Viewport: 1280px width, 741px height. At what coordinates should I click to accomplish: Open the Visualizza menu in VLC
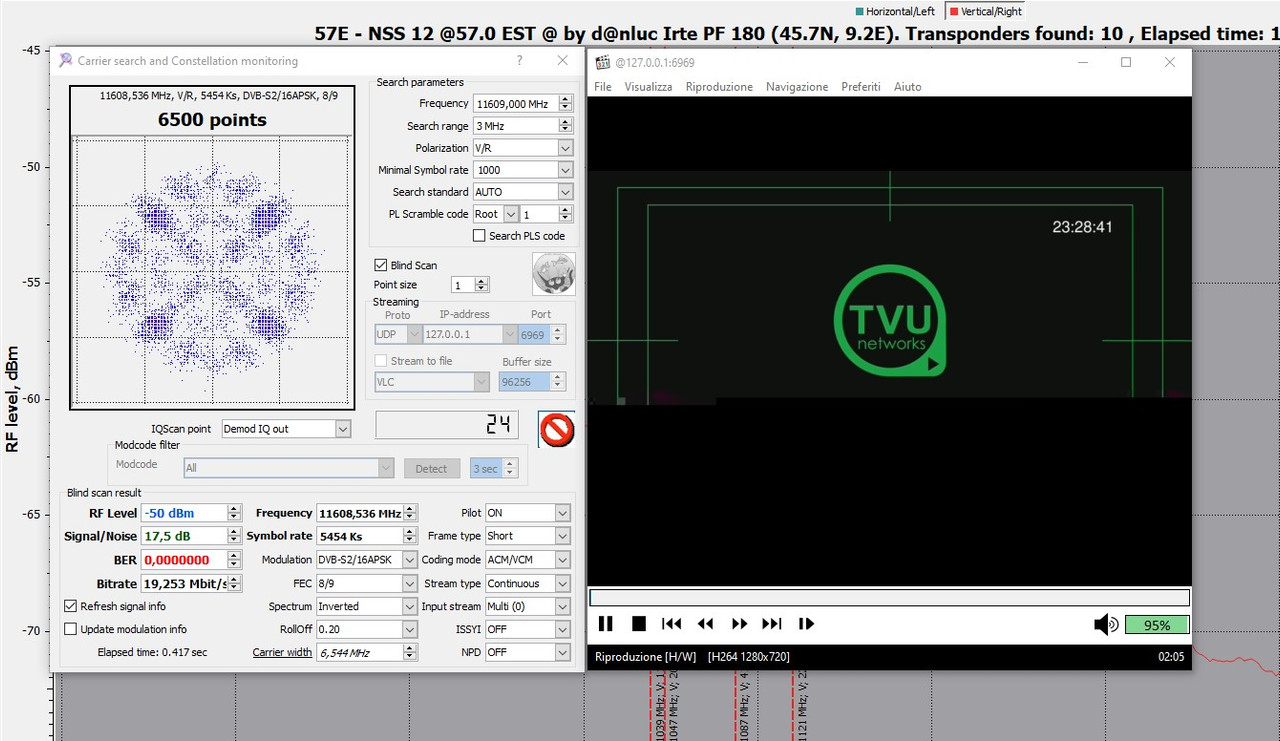pyautogui.click(x=648, y=87)
